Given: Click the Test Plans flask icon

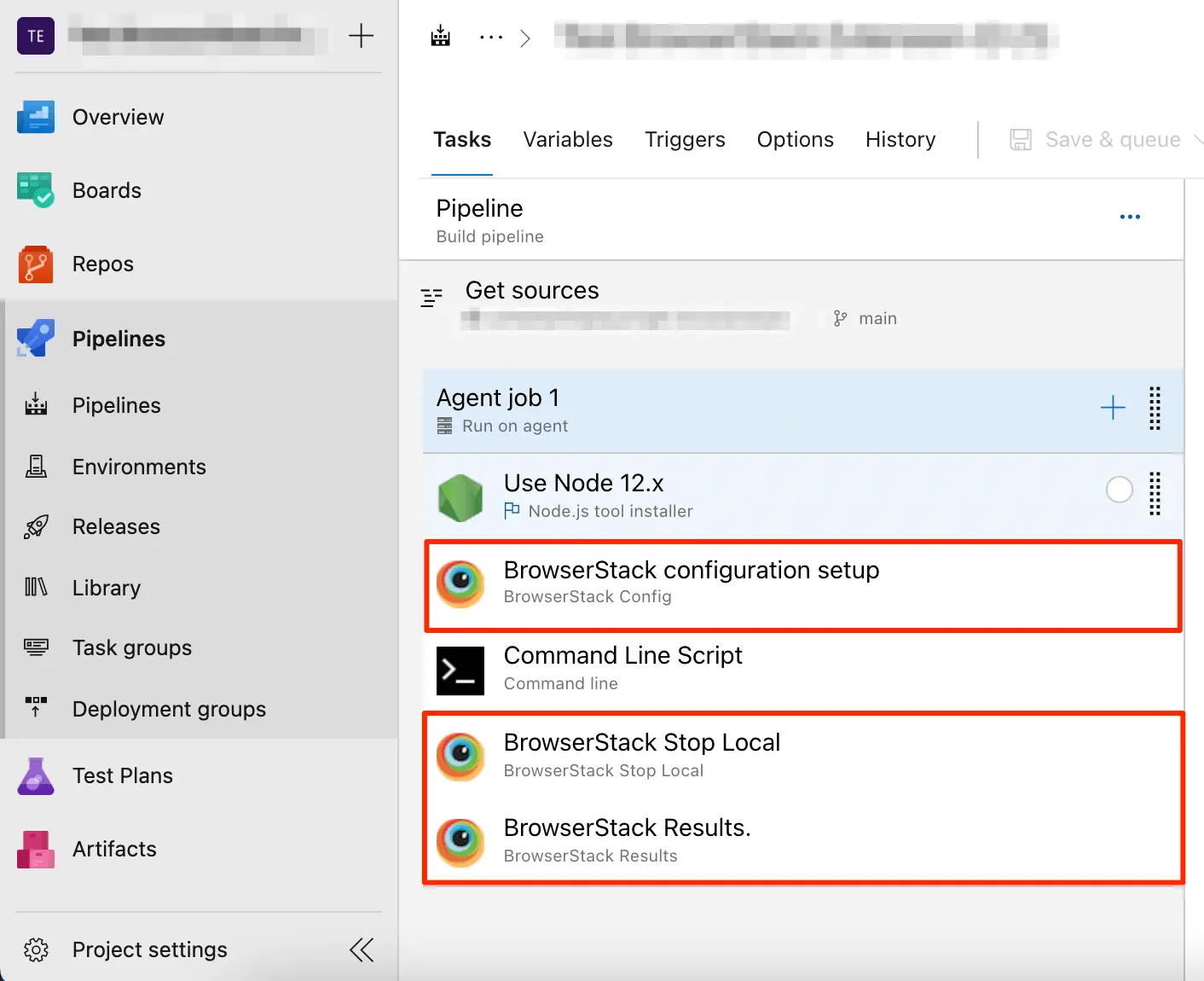Looking at the screenshot, I should 36,776.
